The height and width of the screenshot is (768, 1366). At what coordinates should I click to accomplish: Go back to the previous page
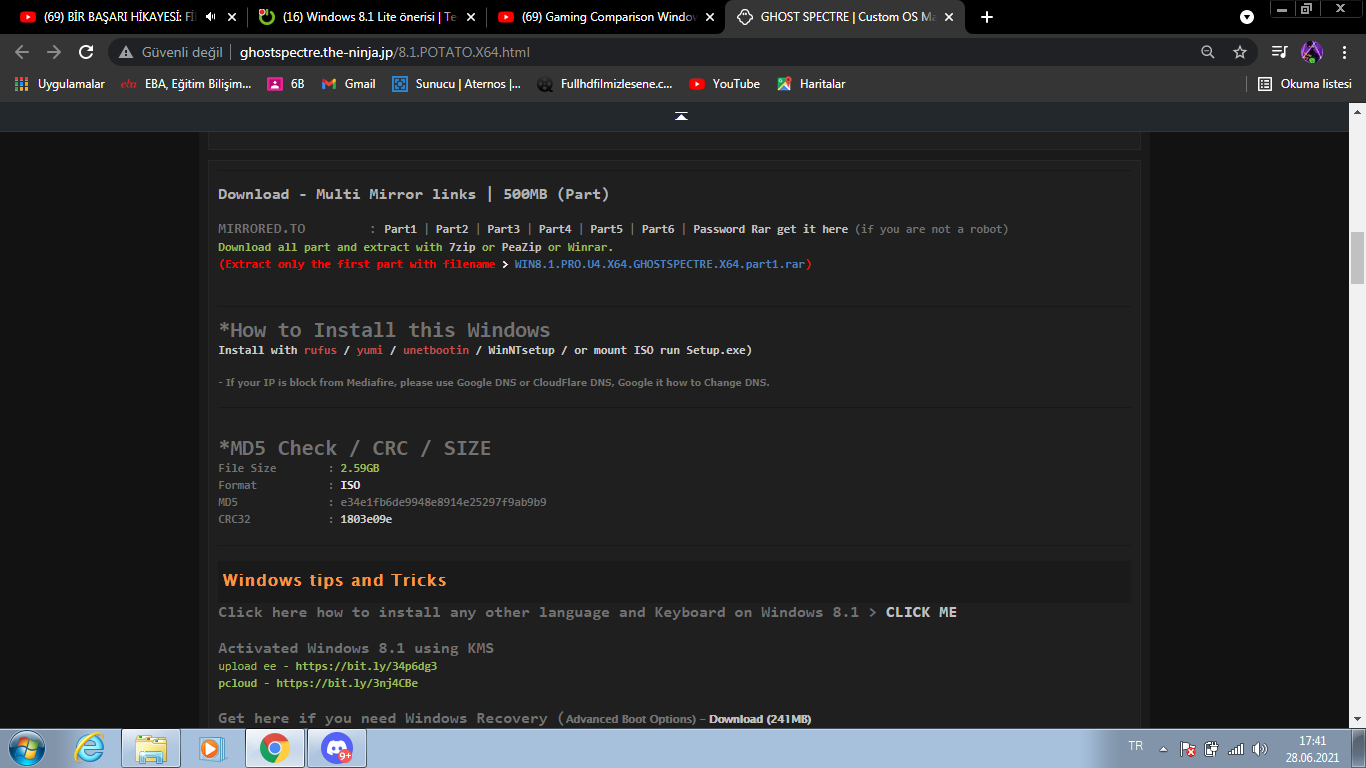[x=22, y=52]
